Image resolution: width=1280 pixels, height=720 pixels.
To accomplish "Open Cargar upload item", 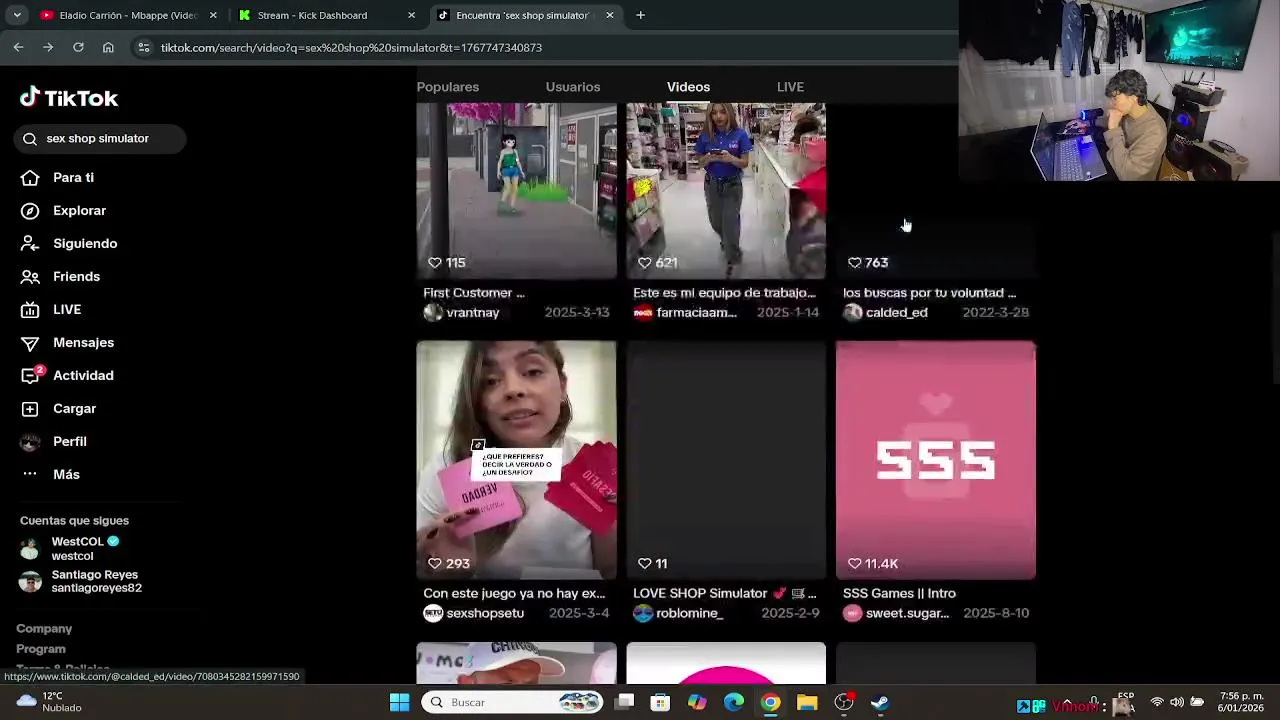I will click(59, 408).
